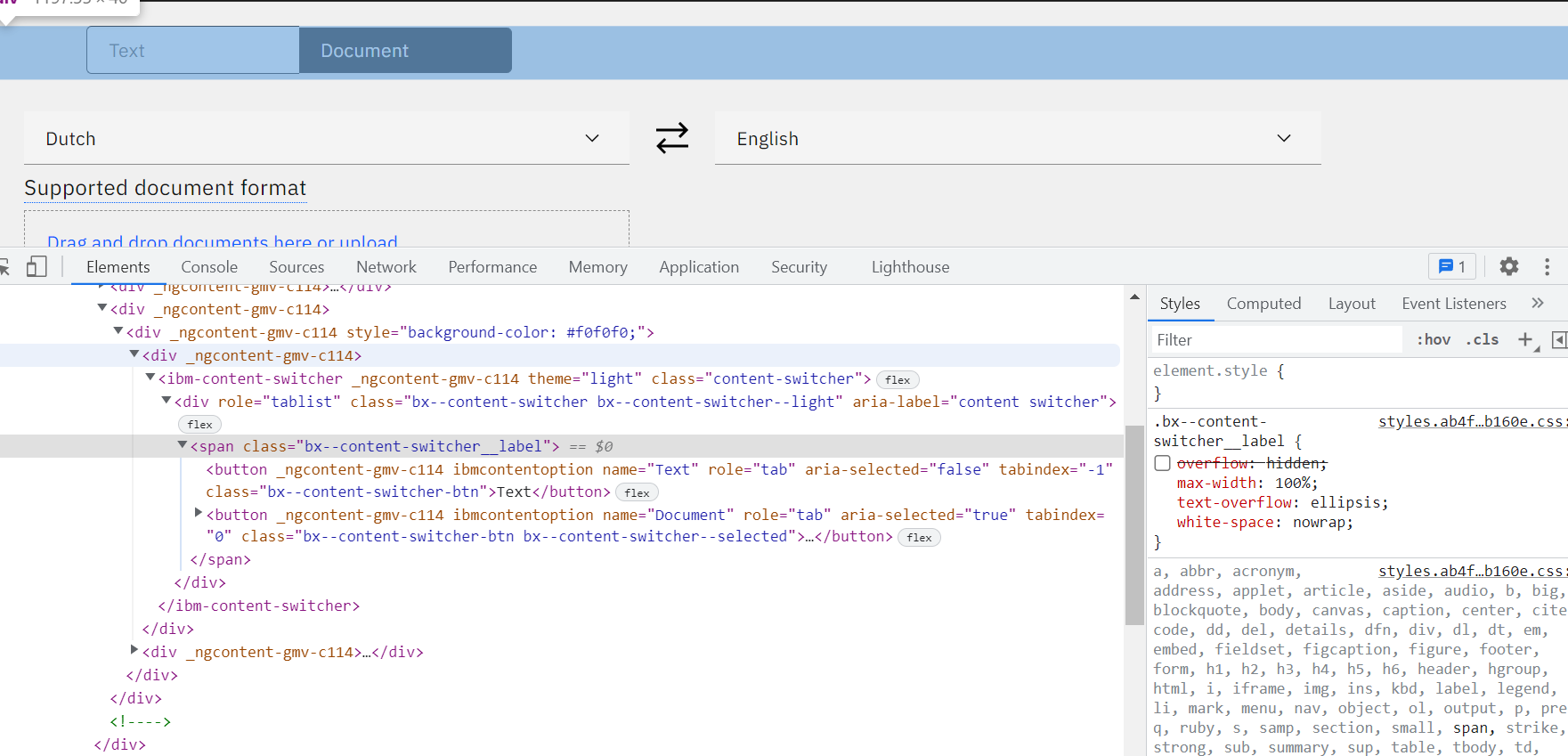Expand the Document button node

199,512
